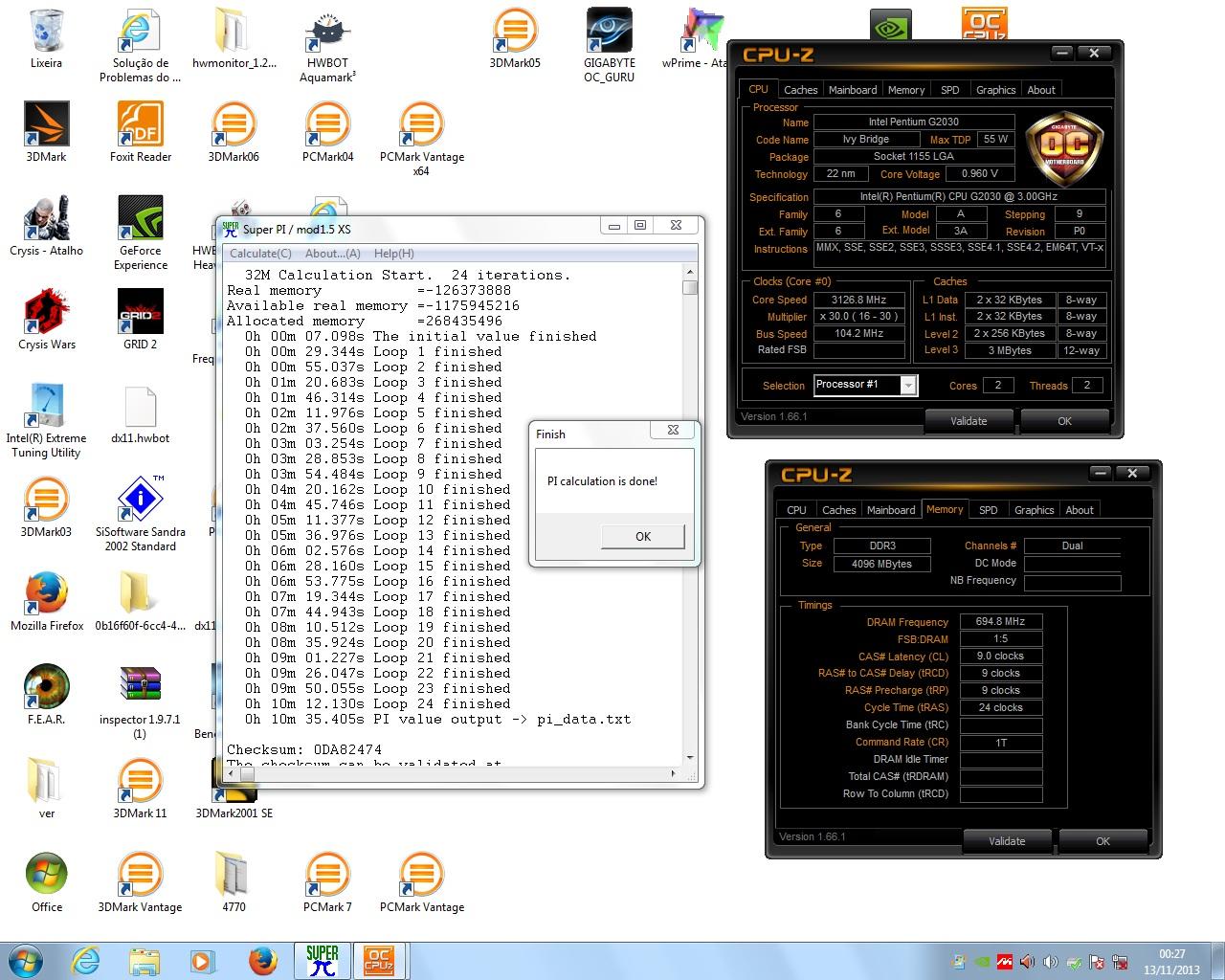The height and width of the screenshot is (980, 1225).
Task: Switch to SPD tab in upper CPU-Z
Action: [949, 90]
